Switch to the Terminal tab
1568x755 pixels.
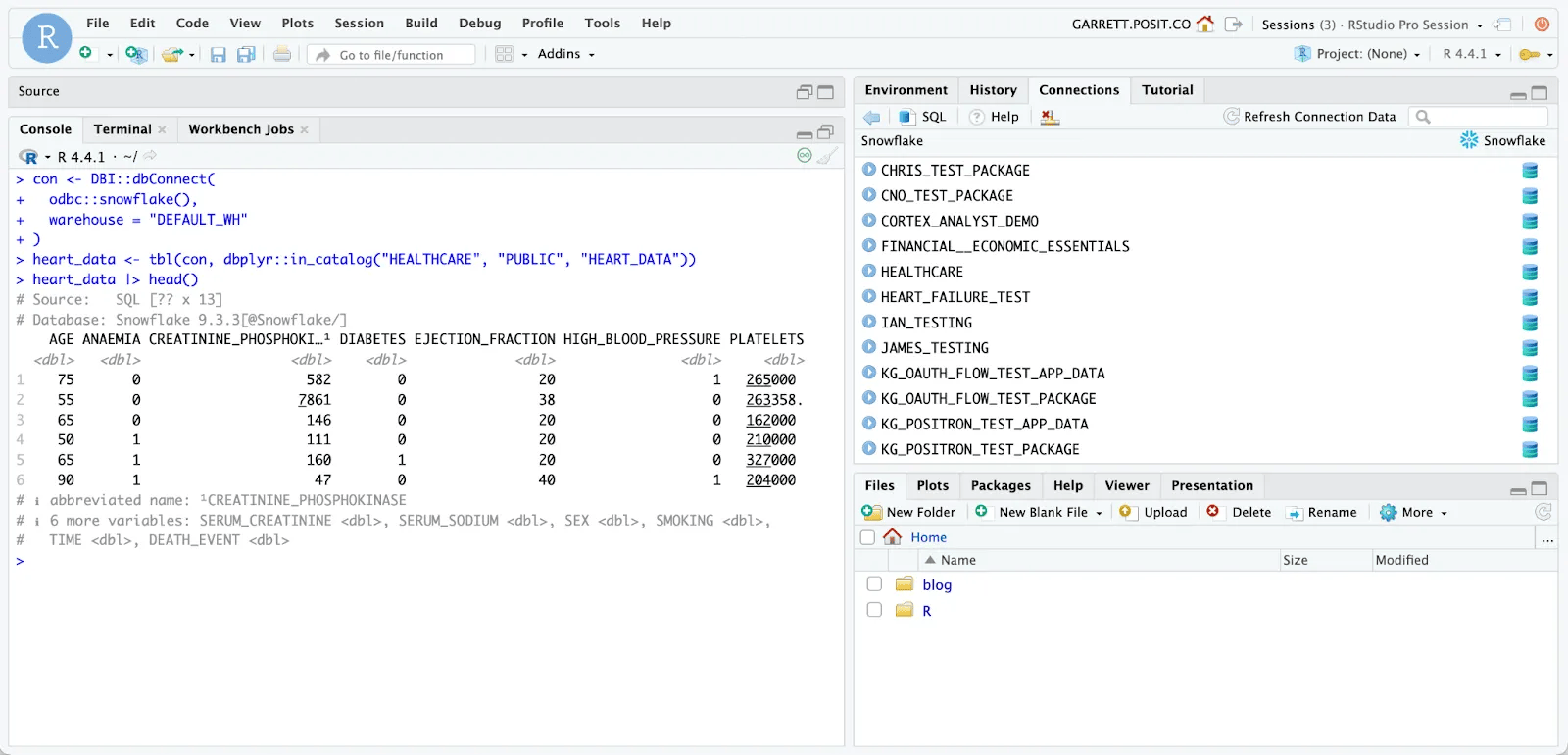tap(122, 129)
